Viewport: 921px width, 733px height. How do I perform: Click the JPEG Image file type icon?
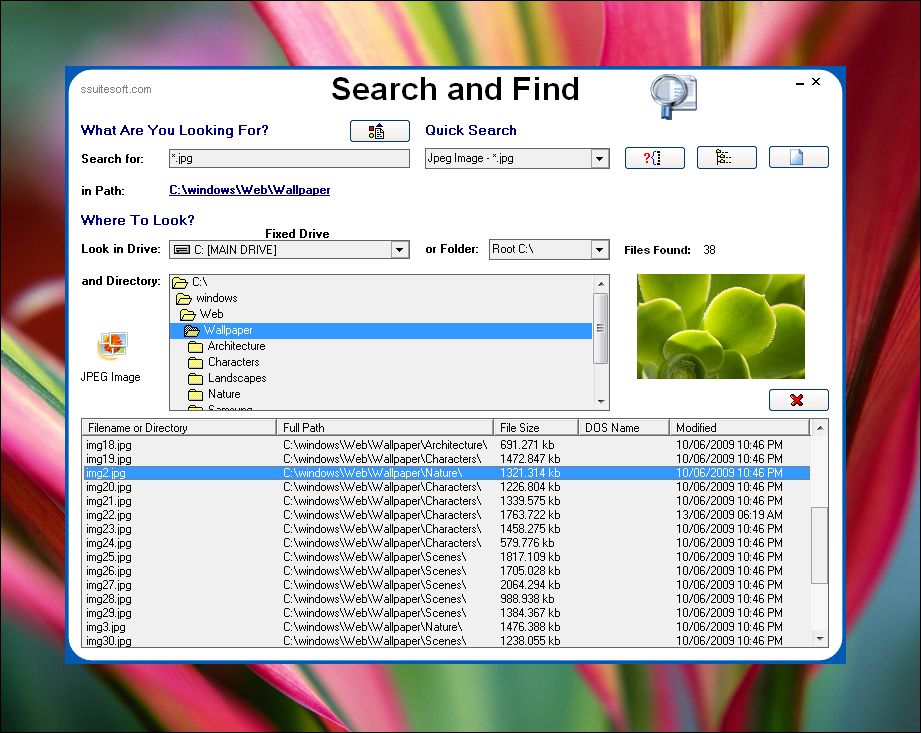(x=112, y=346)
